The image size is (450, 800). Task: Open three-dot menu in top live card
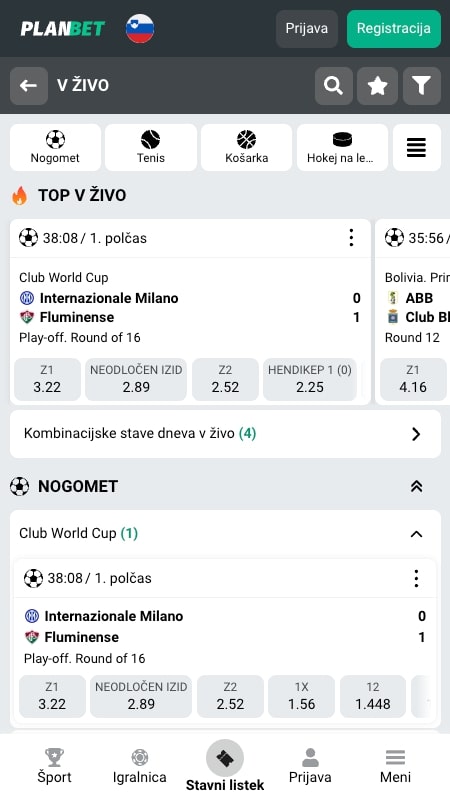[x=351, y=238]
